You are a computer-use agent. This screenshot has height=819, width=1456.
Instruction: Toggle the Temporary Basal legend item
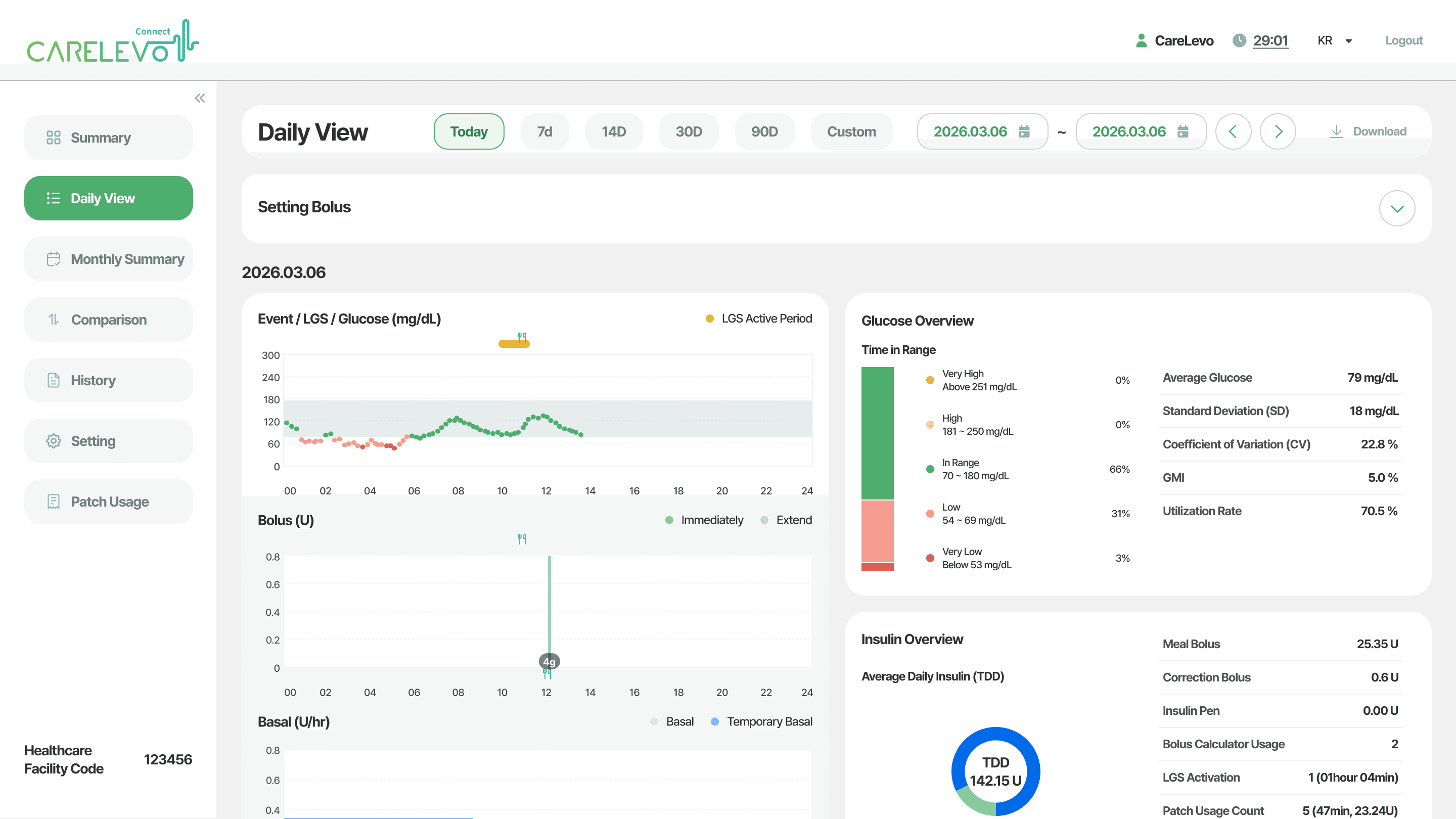[x=761, y=722]
